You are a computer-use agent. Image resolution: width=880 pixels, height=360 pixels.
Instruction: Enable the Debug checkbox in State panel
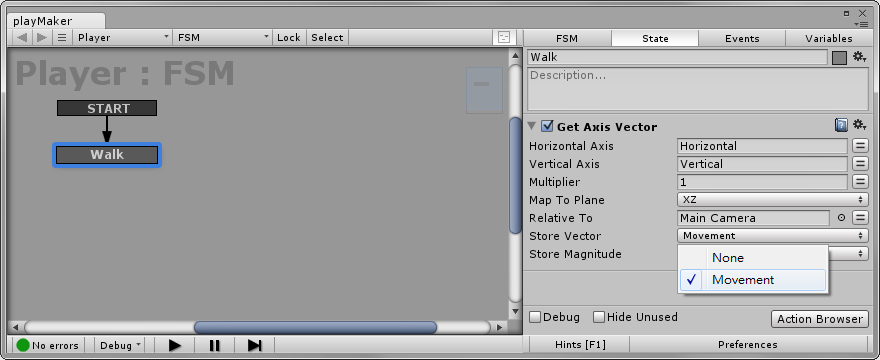click(x=535, y=317)
